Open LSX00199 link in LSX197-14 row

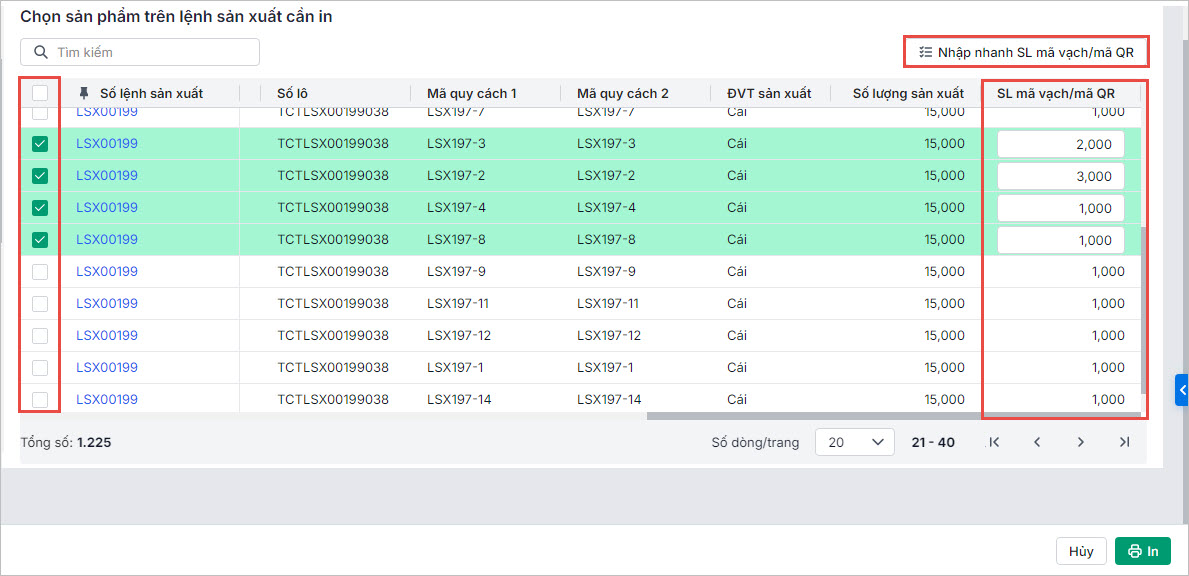(107, 399)
